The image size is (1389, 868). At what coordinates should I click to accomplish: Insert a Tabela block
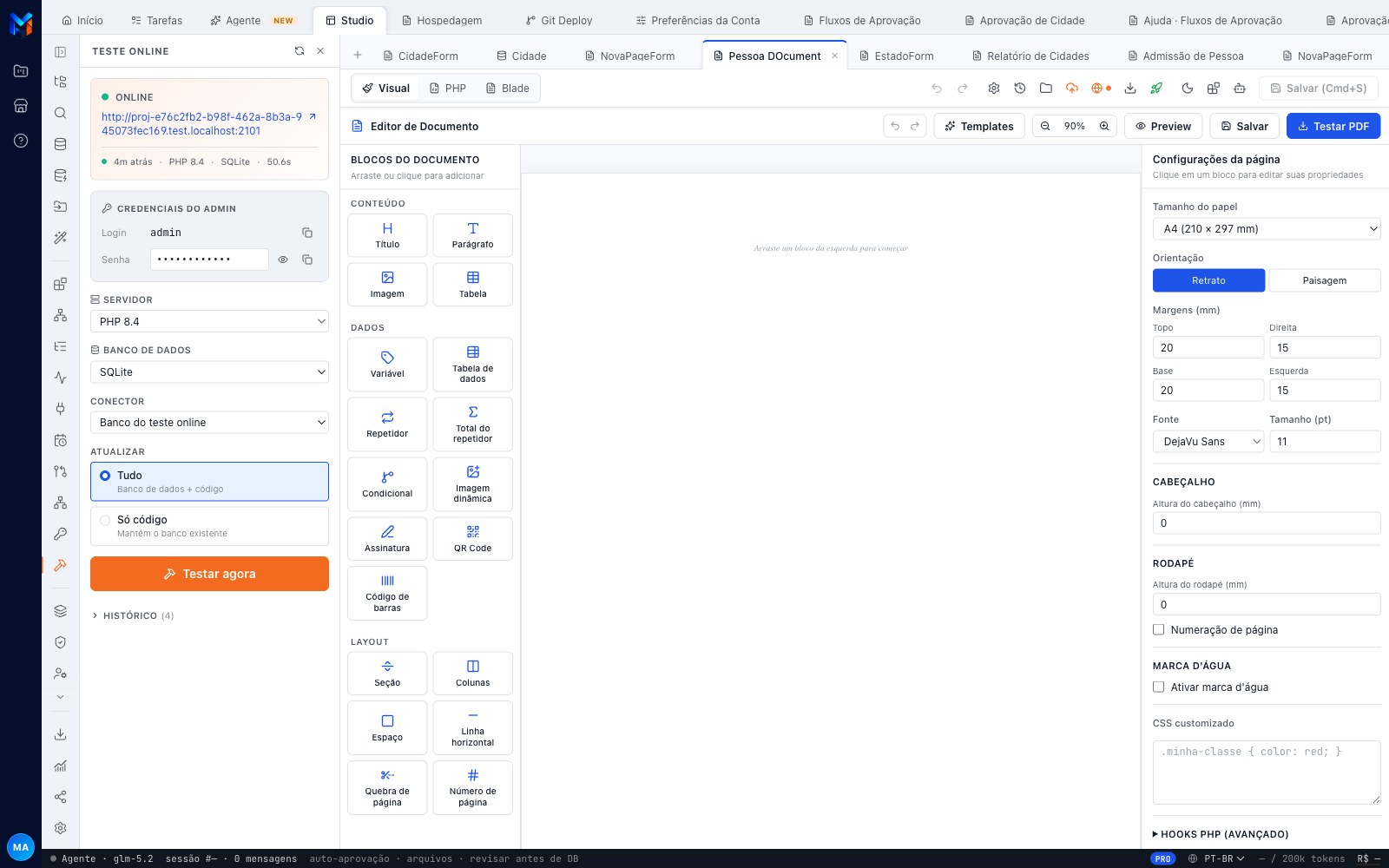[472, 285]
